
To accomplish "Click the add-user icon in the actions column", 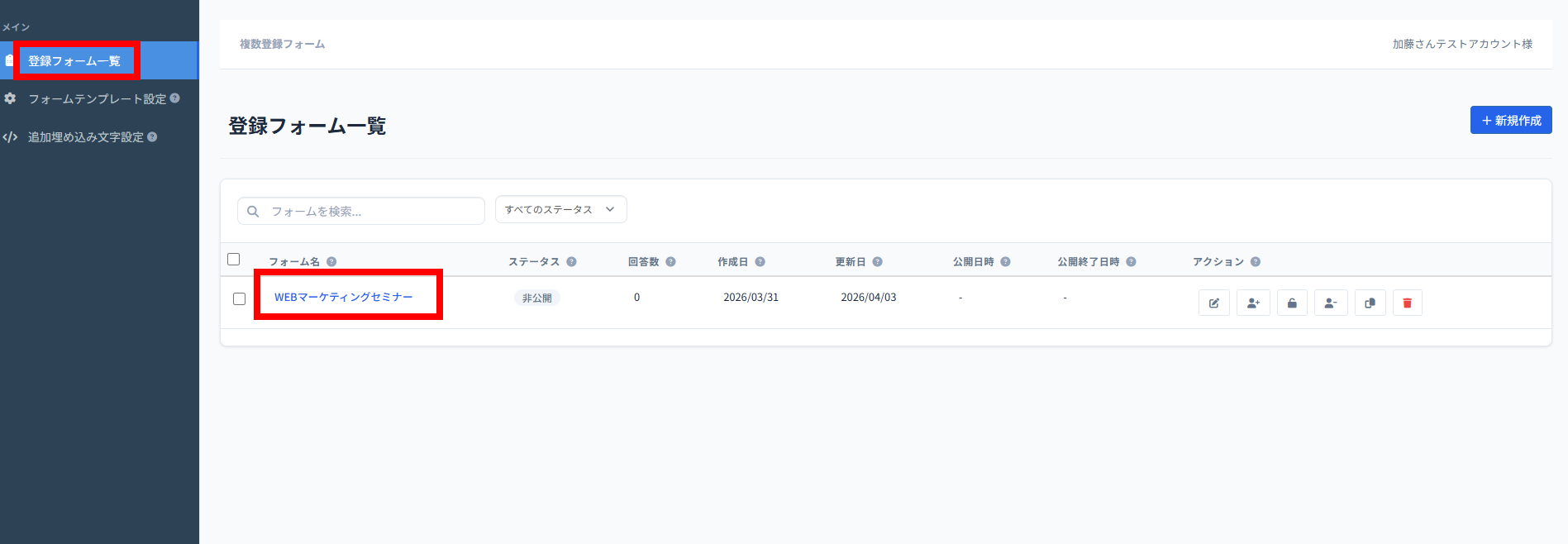I will point(1253,303).
